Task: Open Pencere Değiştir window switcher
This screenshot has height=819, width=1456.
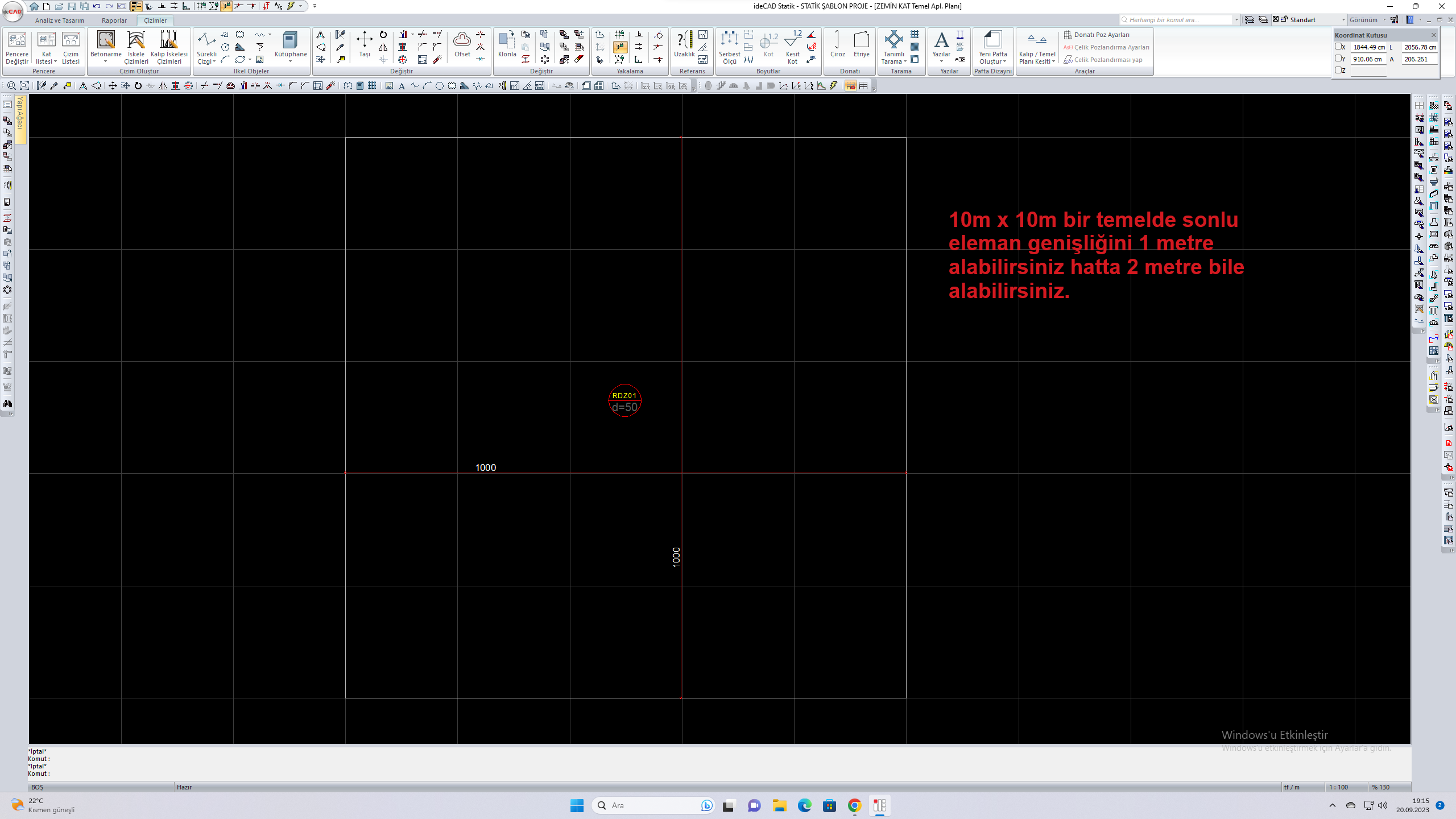Action: click(x=17, y=47)
